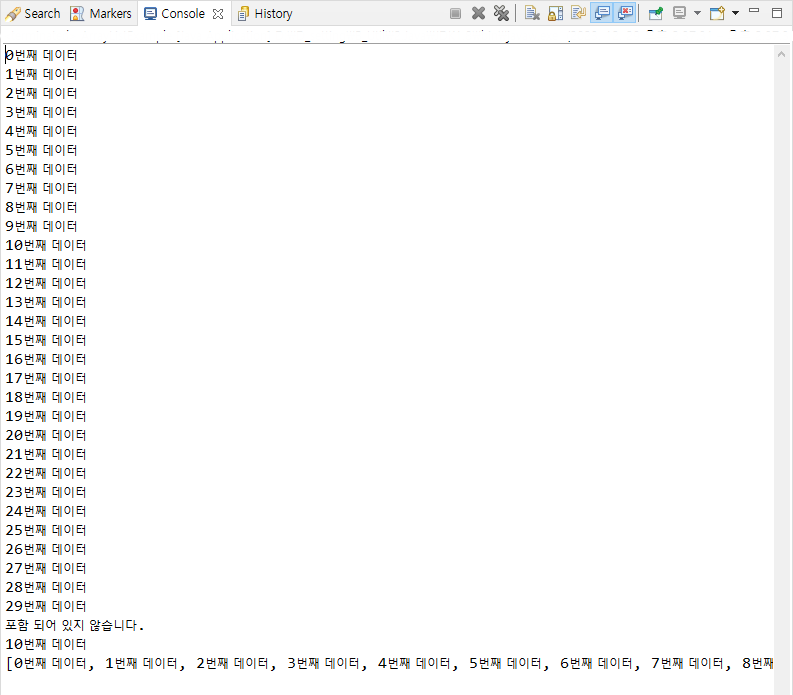Click the History tab icon

point(243,14)
